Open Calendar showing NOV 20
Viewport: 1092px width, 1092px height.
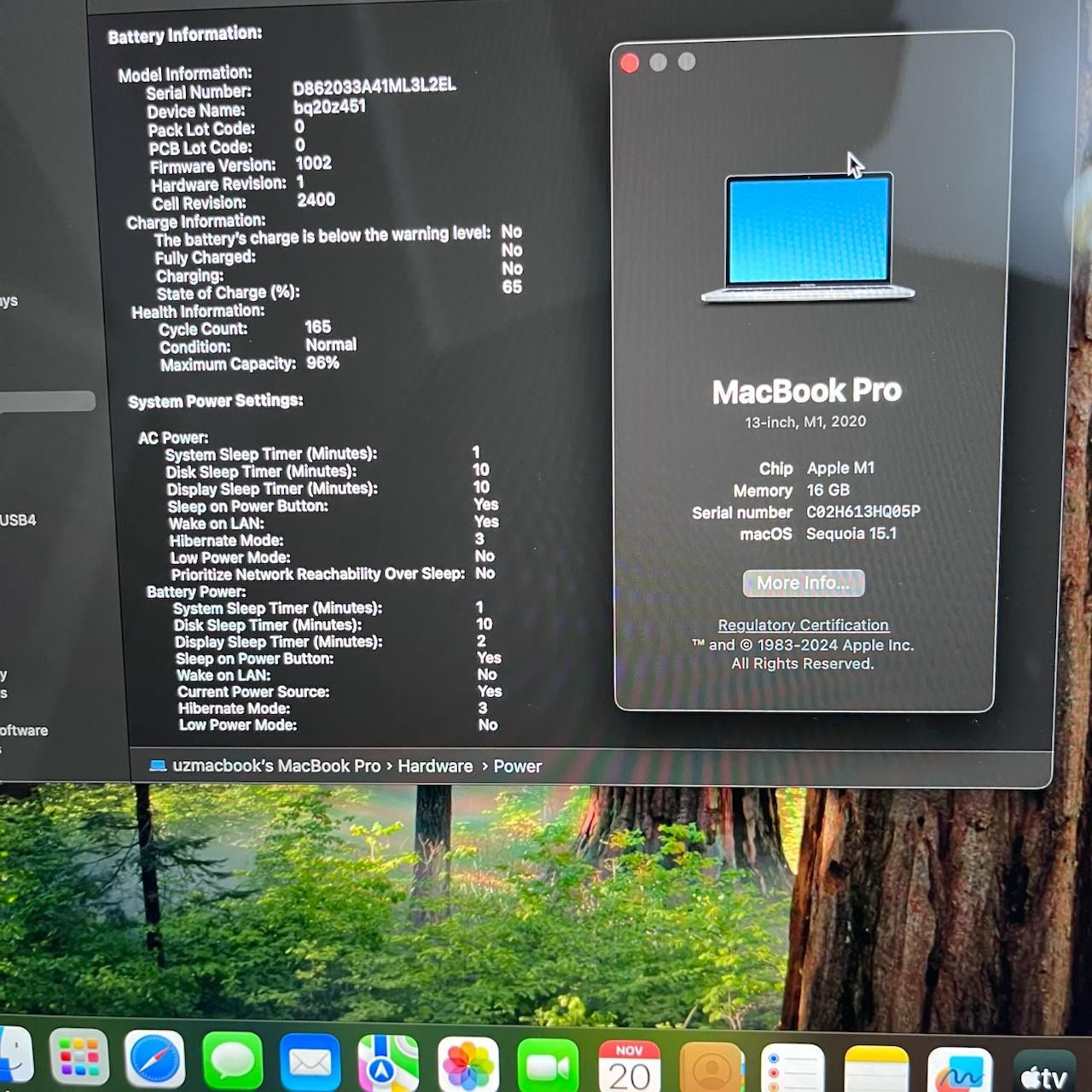(630, 1067)
